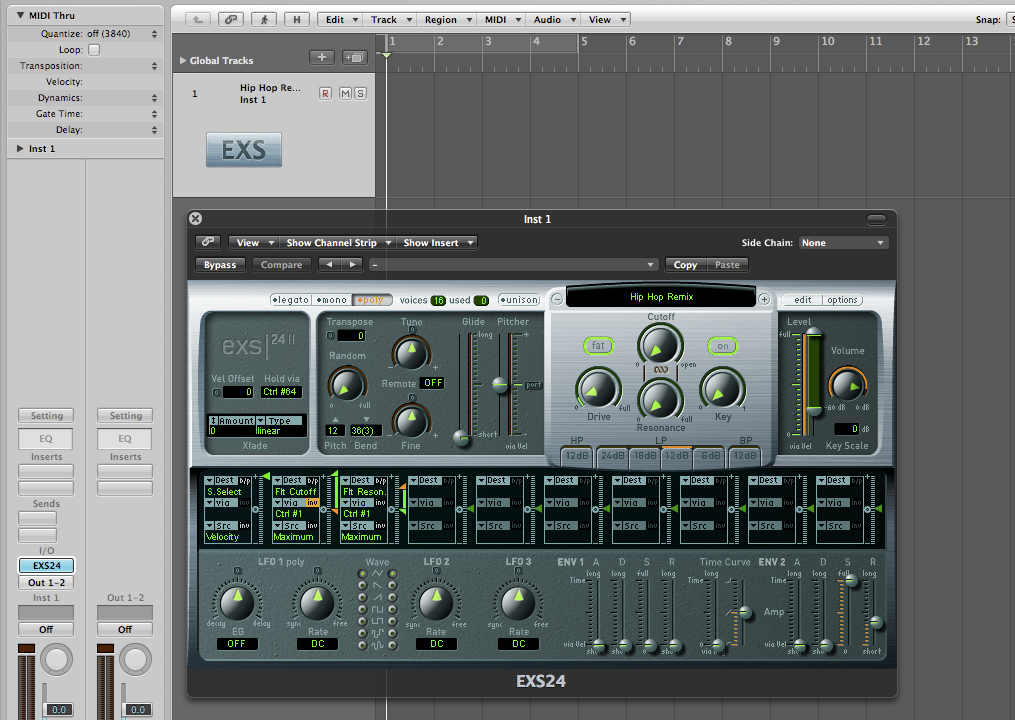Click the Tune knob
1015x720 pixels.
pos(411,354)
